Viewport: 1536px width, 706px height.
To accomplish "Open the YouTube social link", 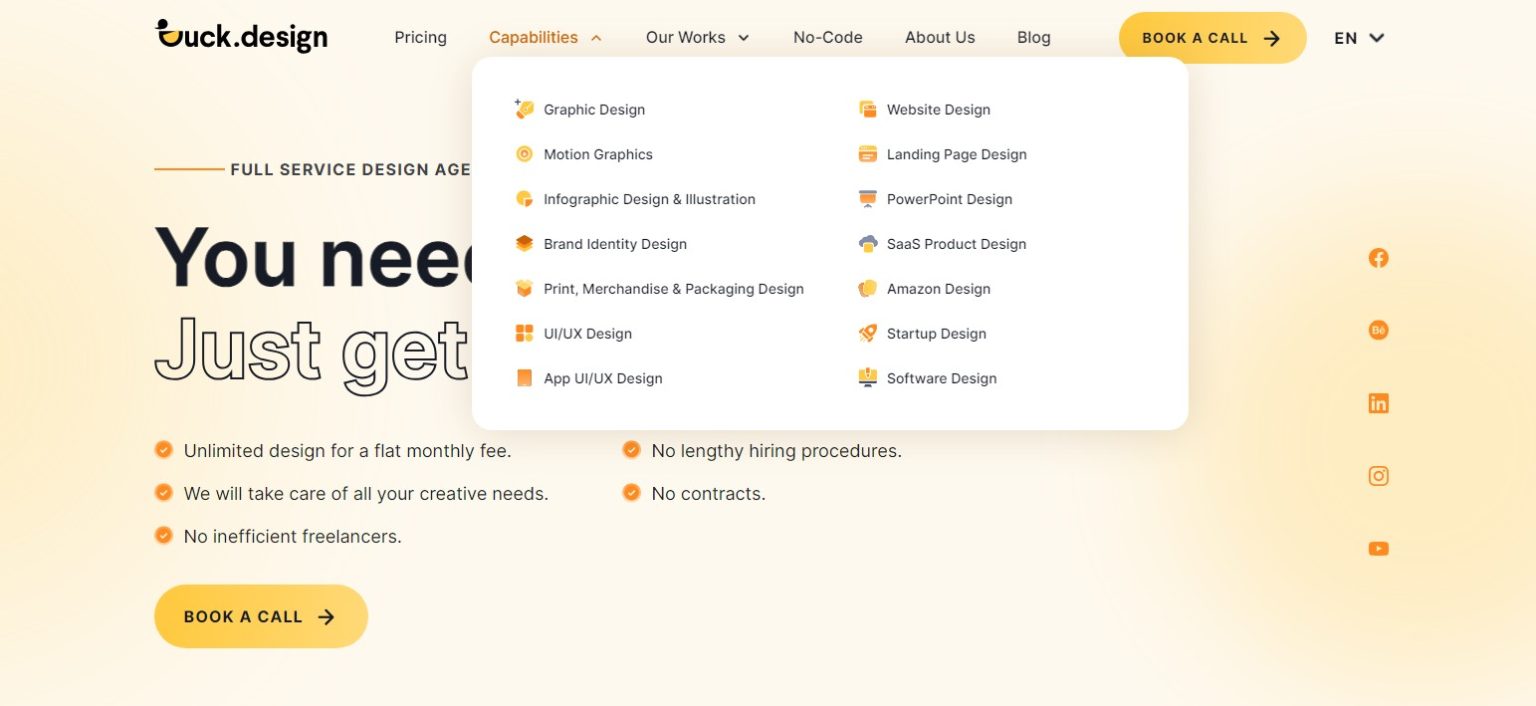I will point(1378,548).
